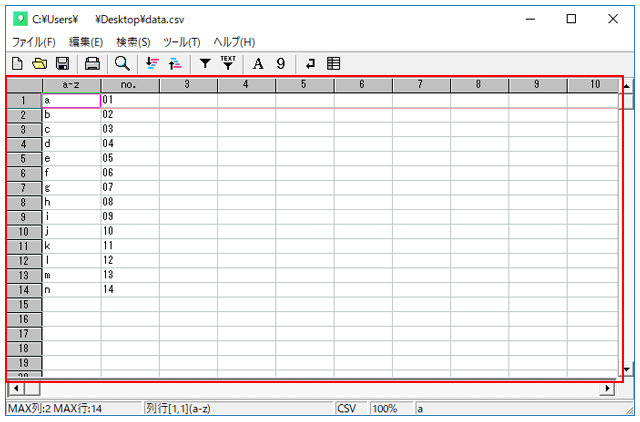Click cell containing '09'
This screenshot has width=640, height=422.
coord(130,217)
